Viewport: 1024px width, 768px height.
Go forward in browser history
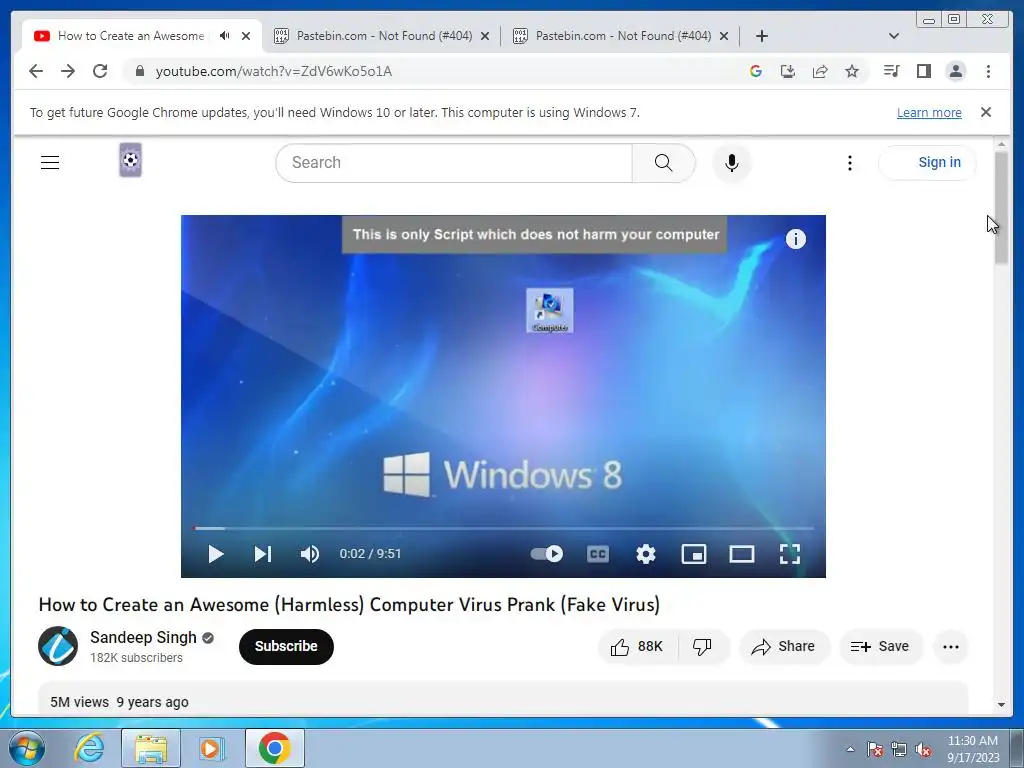(68, 71)
